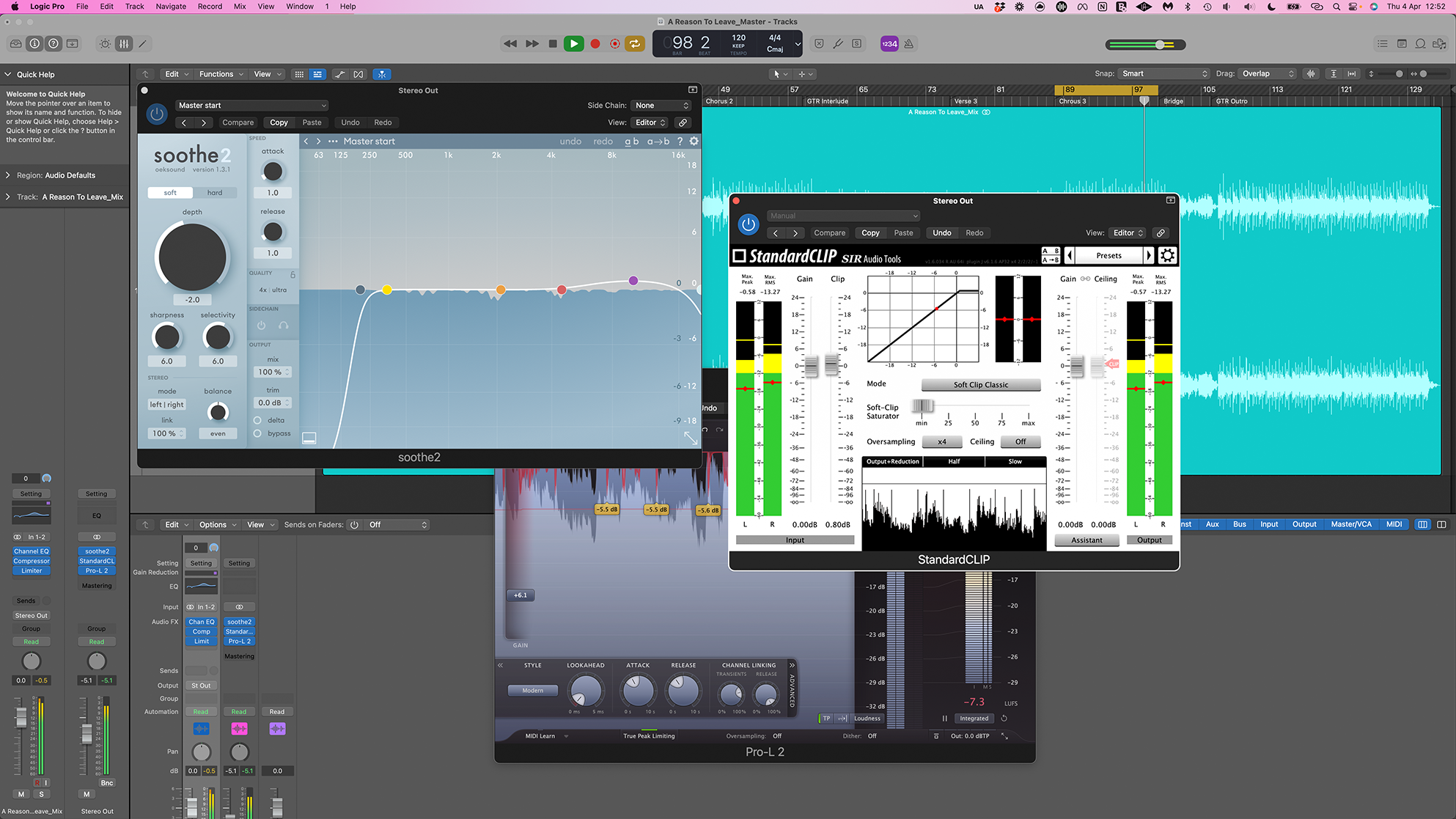Toggle waveform zoom icon in Tracks toolbar

1312,74
